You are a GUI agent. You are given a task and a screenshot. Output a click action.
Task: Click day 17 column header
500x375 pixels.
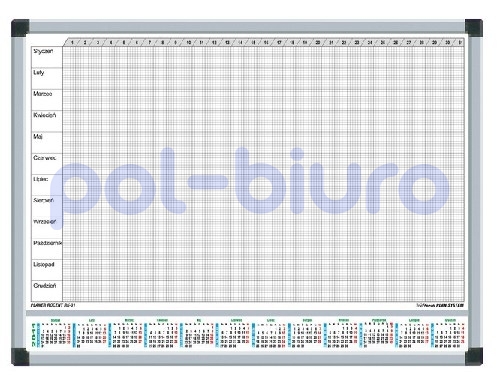tap(279, 42)
